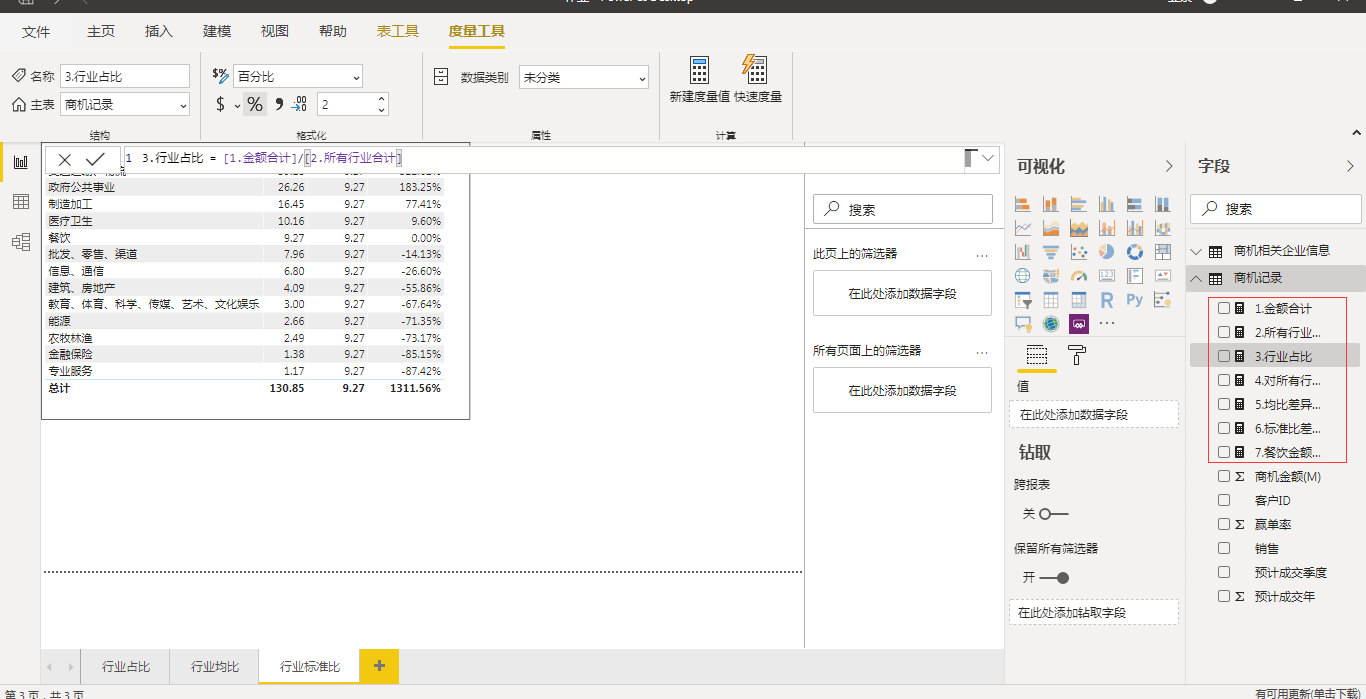
Task: Insert a funnel chart visual
Action: (1051, 252)
